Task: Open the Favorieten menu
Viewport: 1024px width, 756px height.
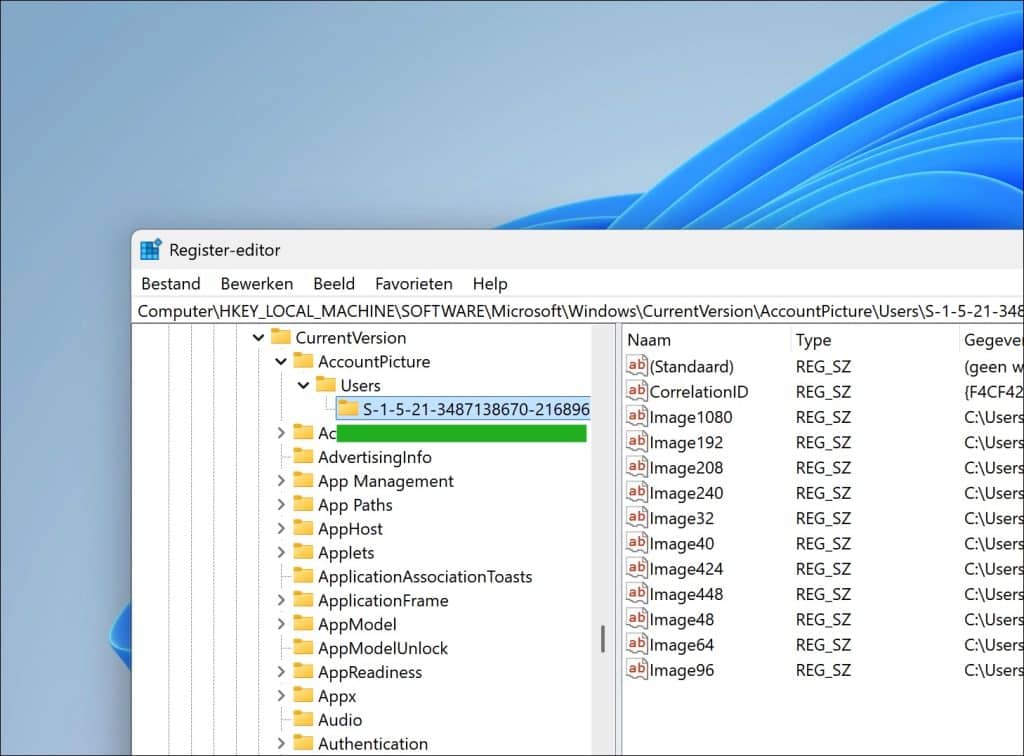Action: 413,283
